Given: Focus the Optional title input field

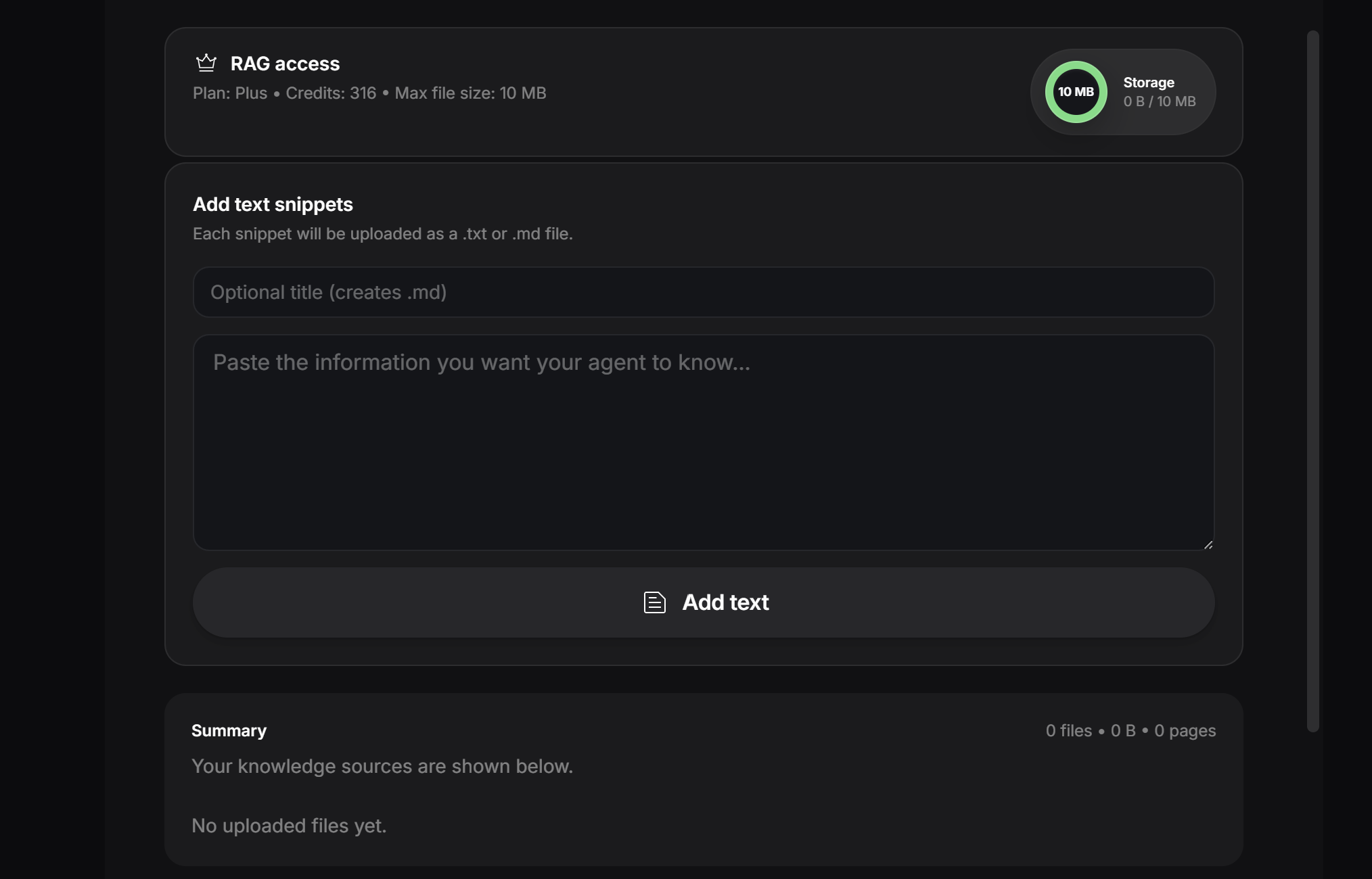Looking at the screenshot, I should pyautogui.click(x=704, y=292).
